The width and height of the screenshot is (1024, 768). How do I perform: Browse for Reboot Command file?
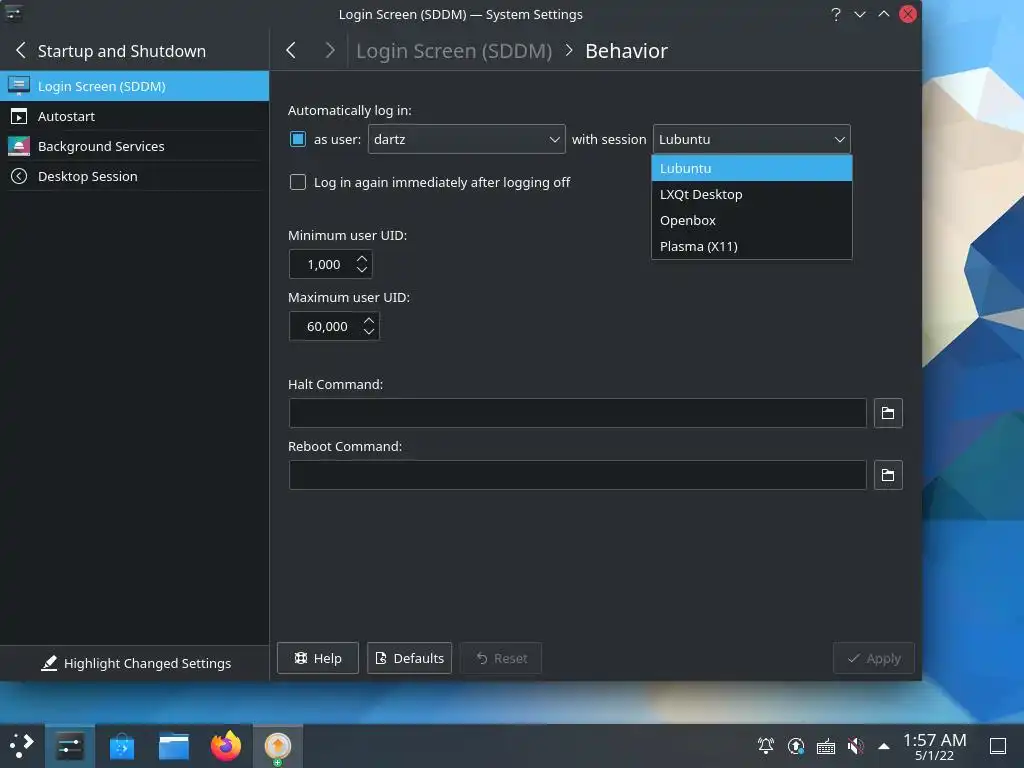(888, 475)
